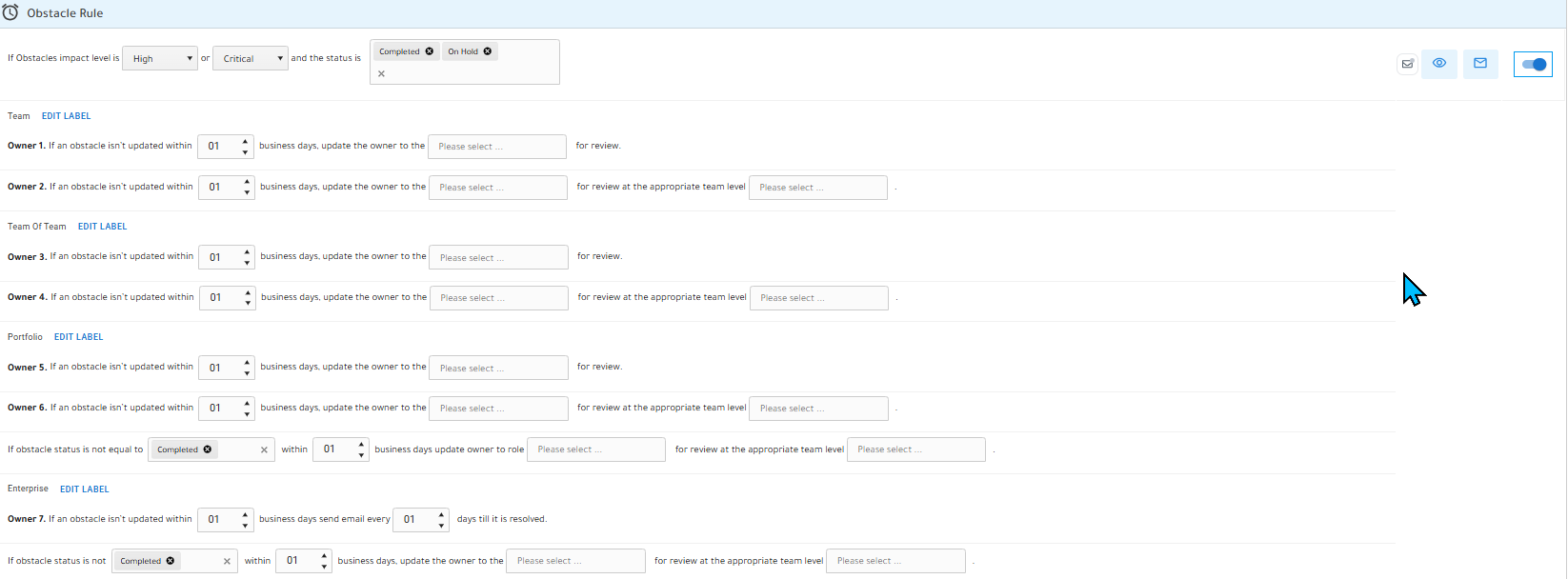Viewport: 1568px width, 579px height.
Task: Open team level dropdown in 'not equal to' row
Action: point(916,449)
